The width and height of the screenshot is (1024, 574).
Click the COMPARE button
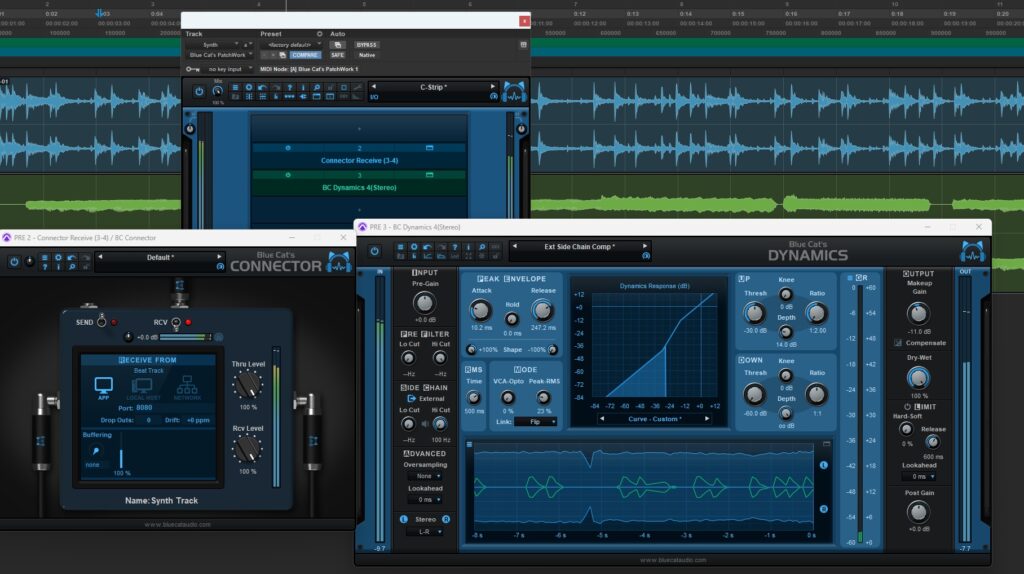(306, 55)
